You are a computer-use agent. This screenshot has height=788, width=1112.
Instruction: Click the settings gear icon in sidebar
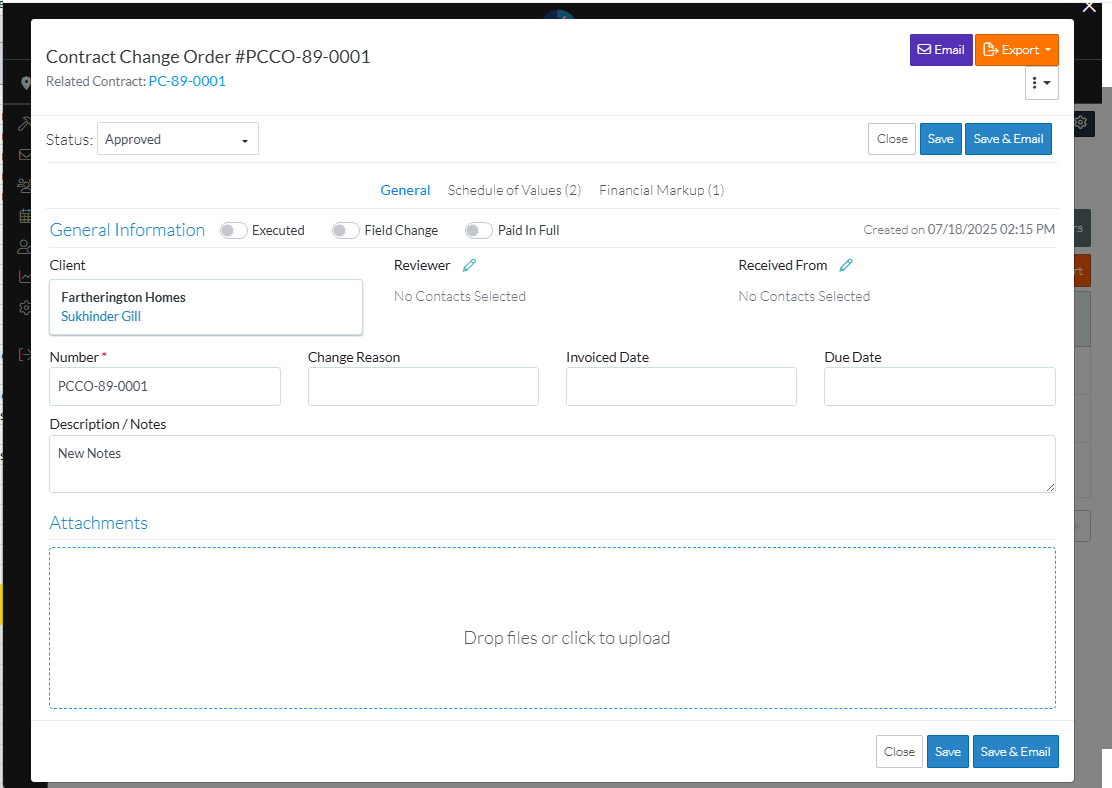26,308
